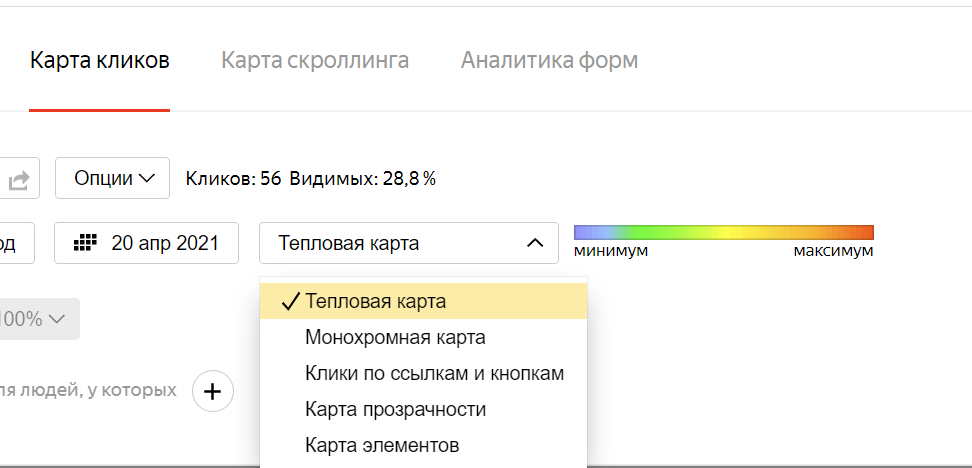Screen dimensions: 972x468
Task: Click the partially visible period button
Action: pos(17,243)
